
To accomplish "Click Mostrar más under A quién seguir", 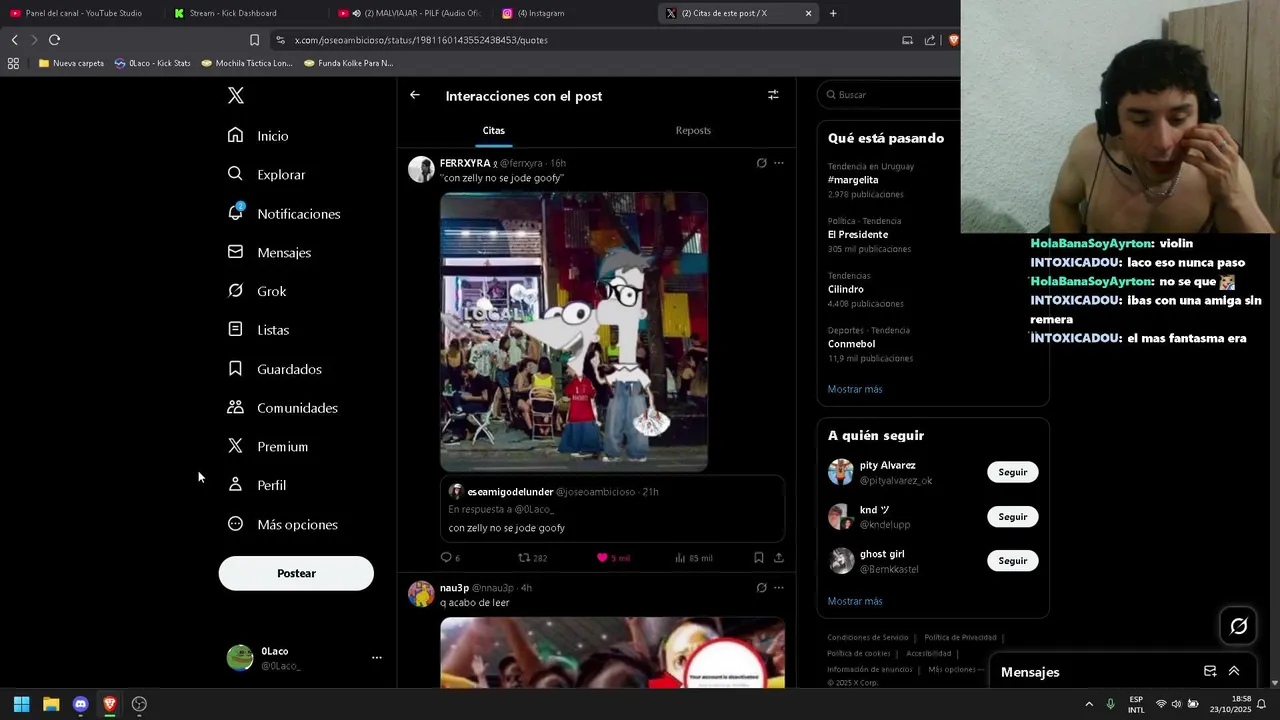I will [x=855, y=601].
